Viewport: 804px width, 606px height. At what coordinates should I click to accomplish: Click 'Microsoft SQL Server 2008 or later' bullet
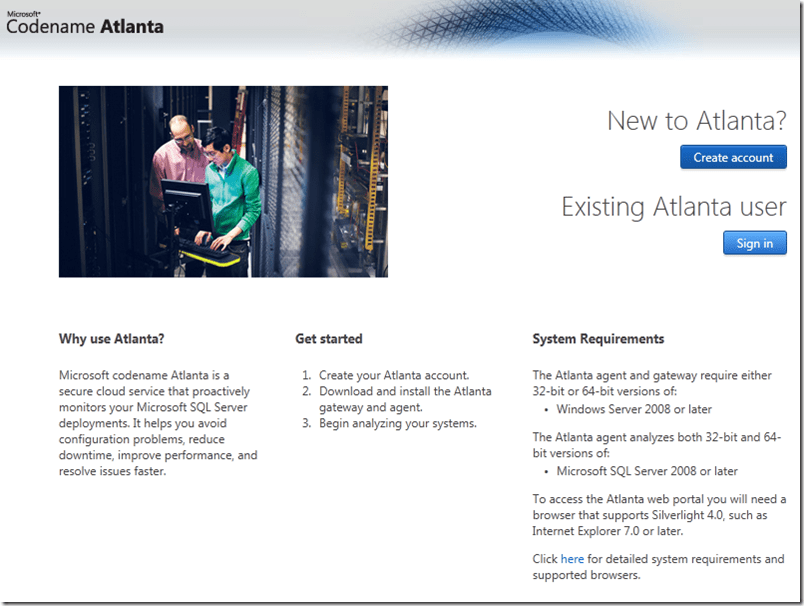[x=647, y=471]
